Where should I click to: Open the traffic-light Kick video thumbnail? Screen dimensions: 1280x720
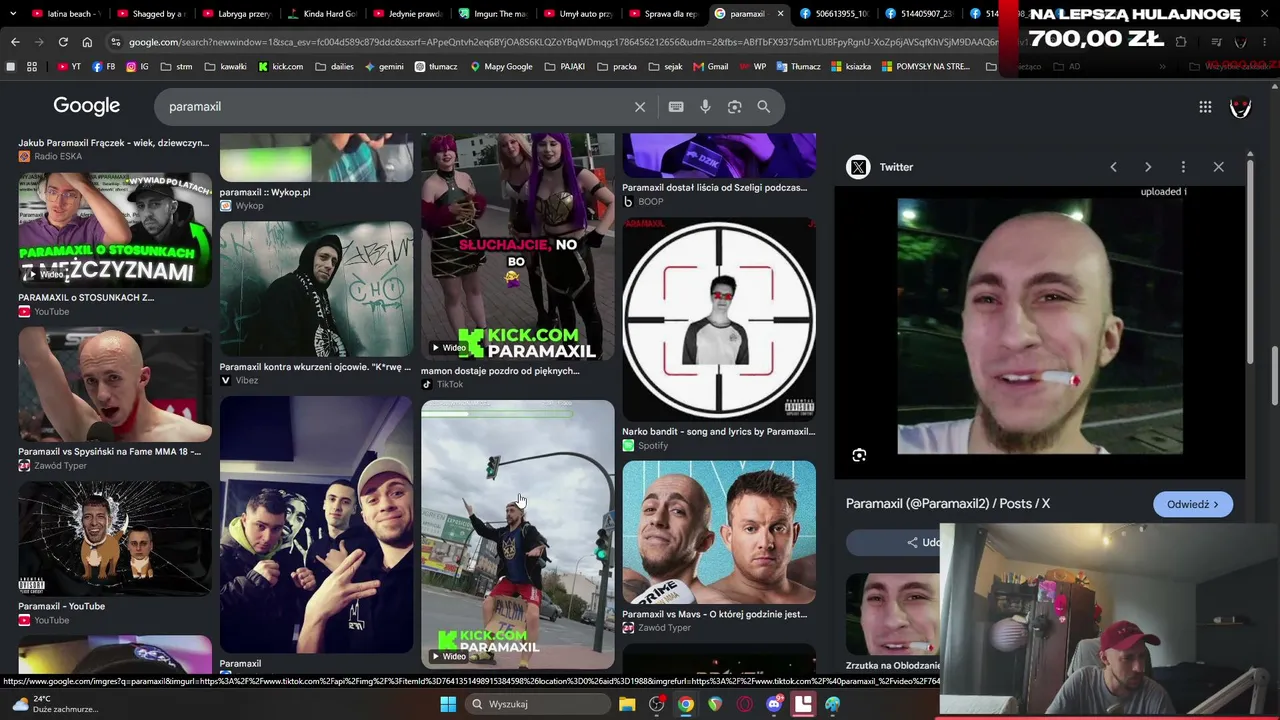point(518,534)
